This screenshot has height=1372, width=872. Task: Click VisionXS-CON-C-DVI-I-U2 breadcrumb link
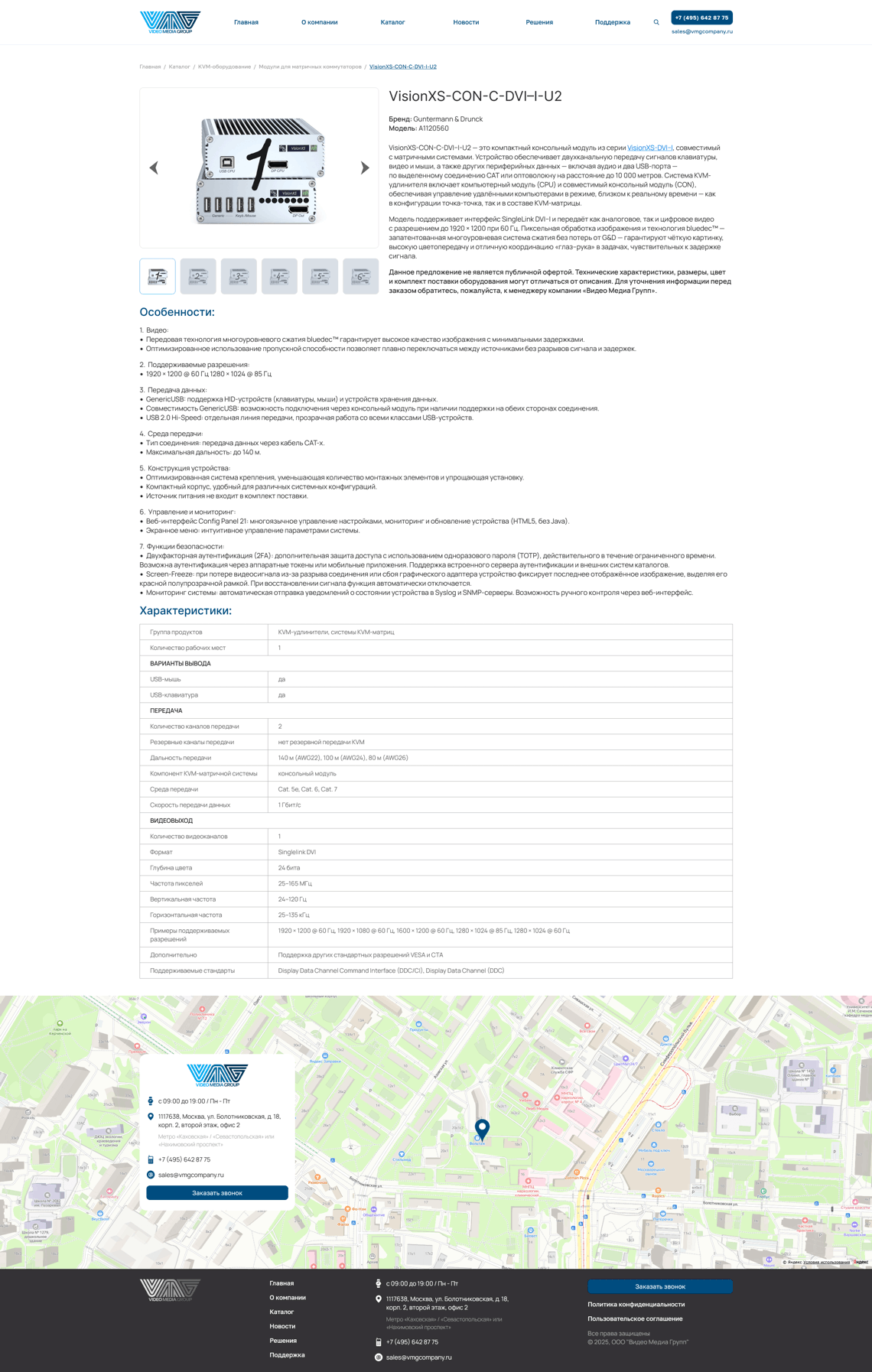403,67
